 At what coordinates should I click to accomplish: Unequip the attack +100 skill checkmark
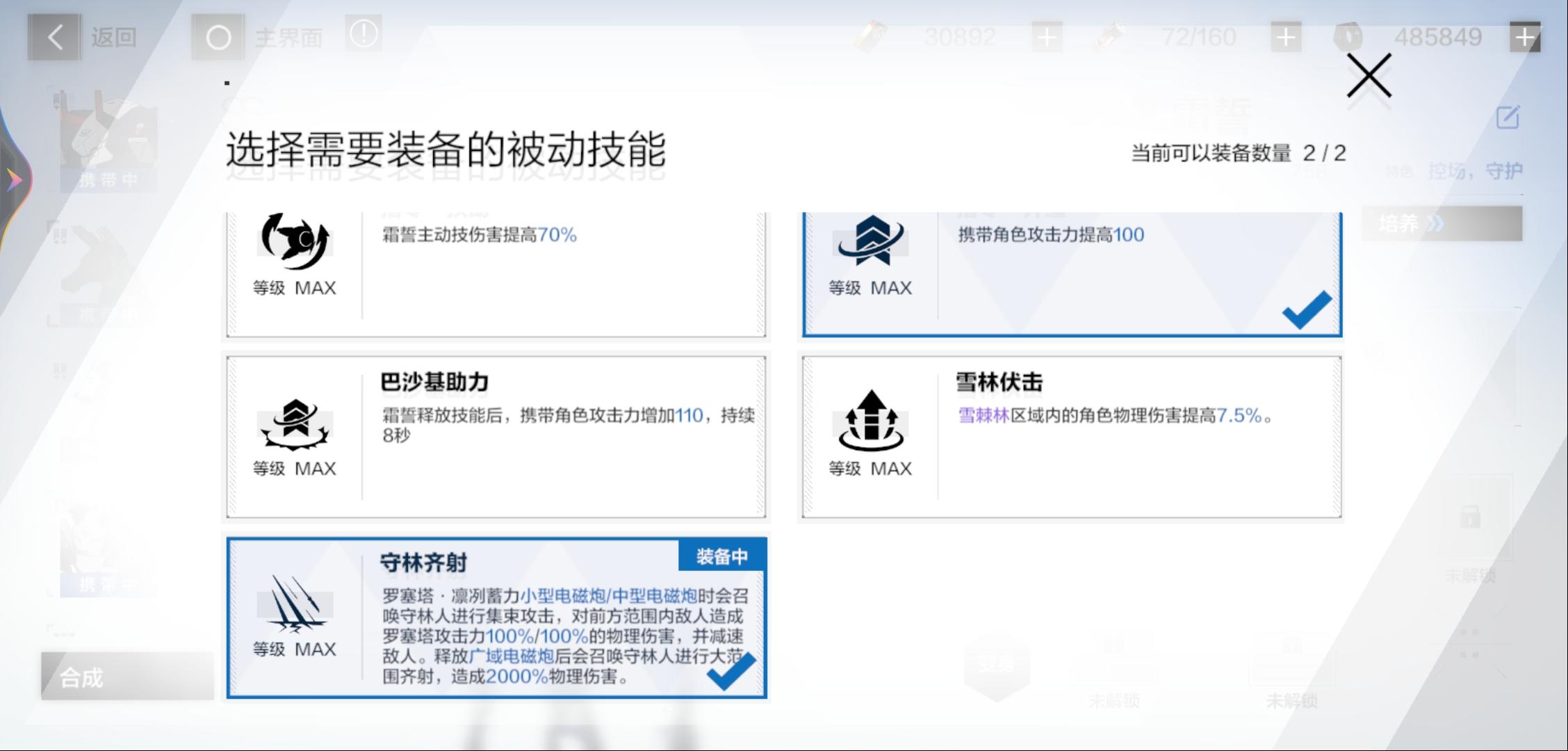(x=1307, y=309)
